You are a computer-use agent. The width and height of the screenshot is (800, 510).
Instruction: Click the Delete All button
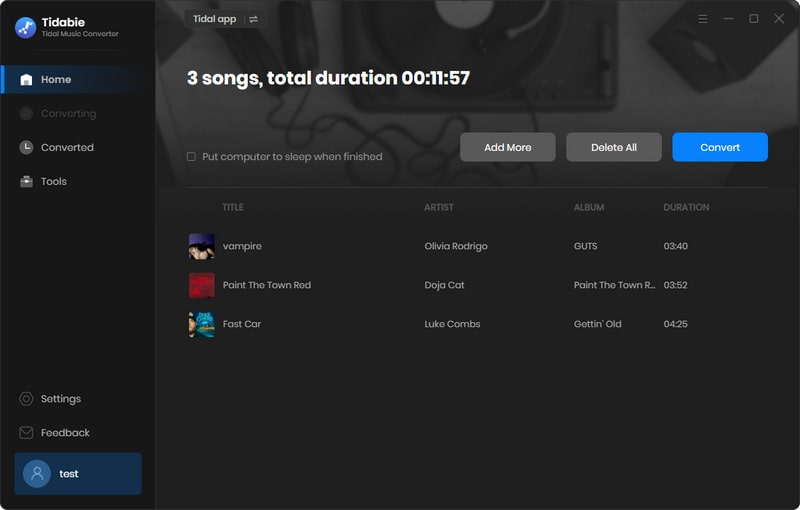(x=614, y=147)
